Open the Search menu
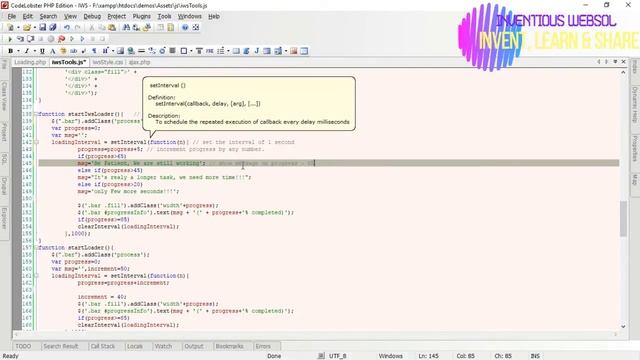 [48, 16]
